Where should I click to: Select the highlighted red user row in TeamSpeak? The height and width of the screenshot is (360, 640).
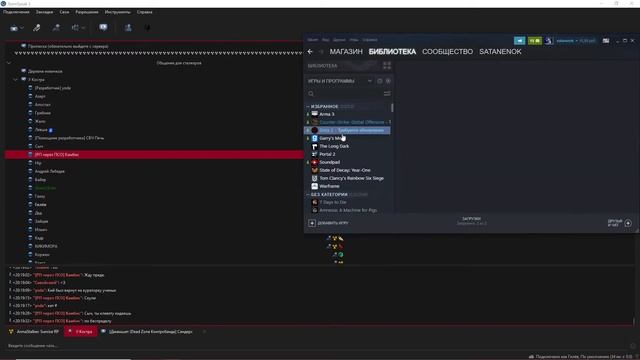click(x=154, y=155)
